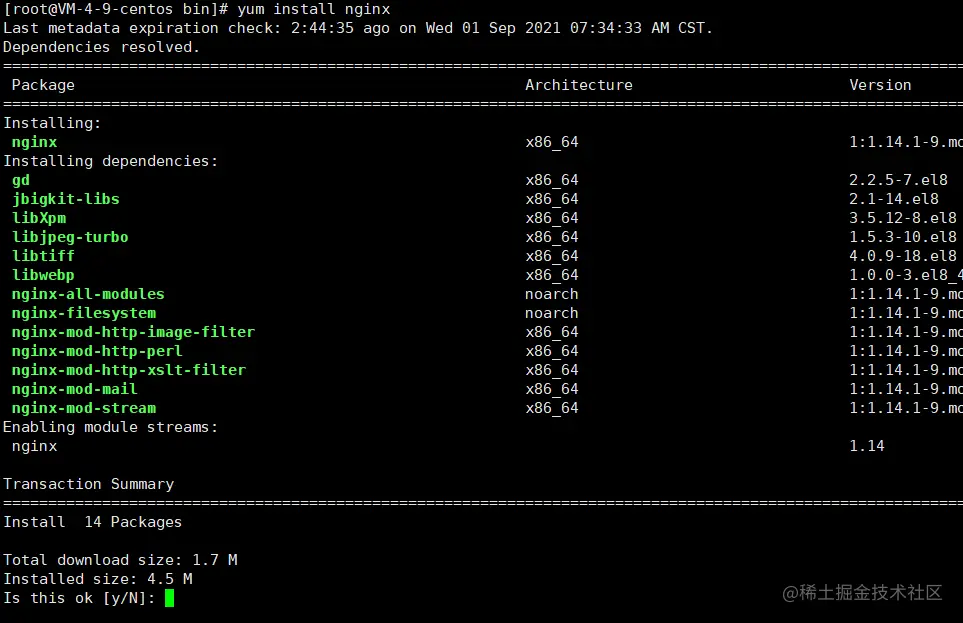This screenshot has width=963, height=623.
Task: Select the 'libtiff' package name
Action: (x=43, y=256)
